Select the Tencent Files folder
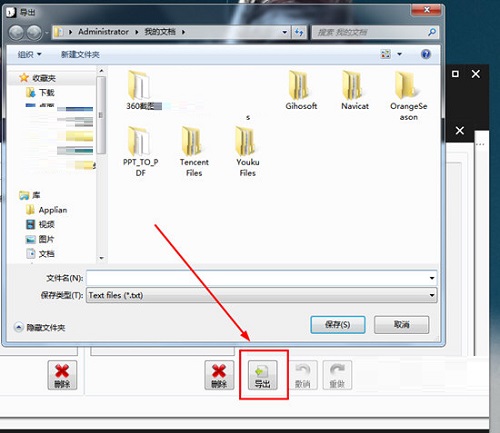The width and height of the screenshot is (500, 433). pos(194,152)
